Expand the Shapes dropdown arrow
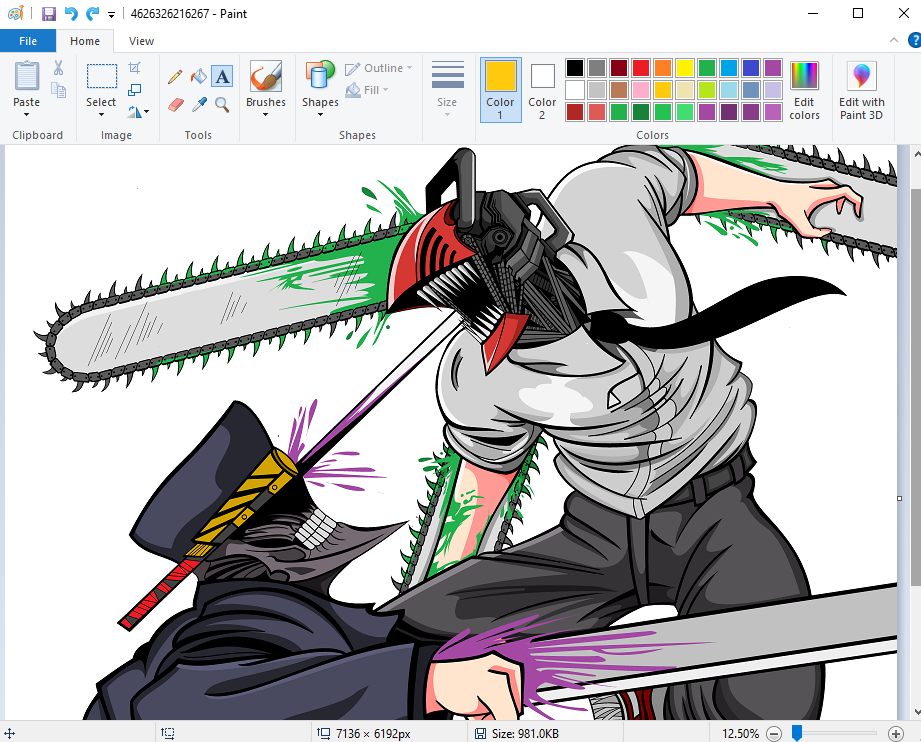This screenshot has width=921, height=742. click(320, 115)
